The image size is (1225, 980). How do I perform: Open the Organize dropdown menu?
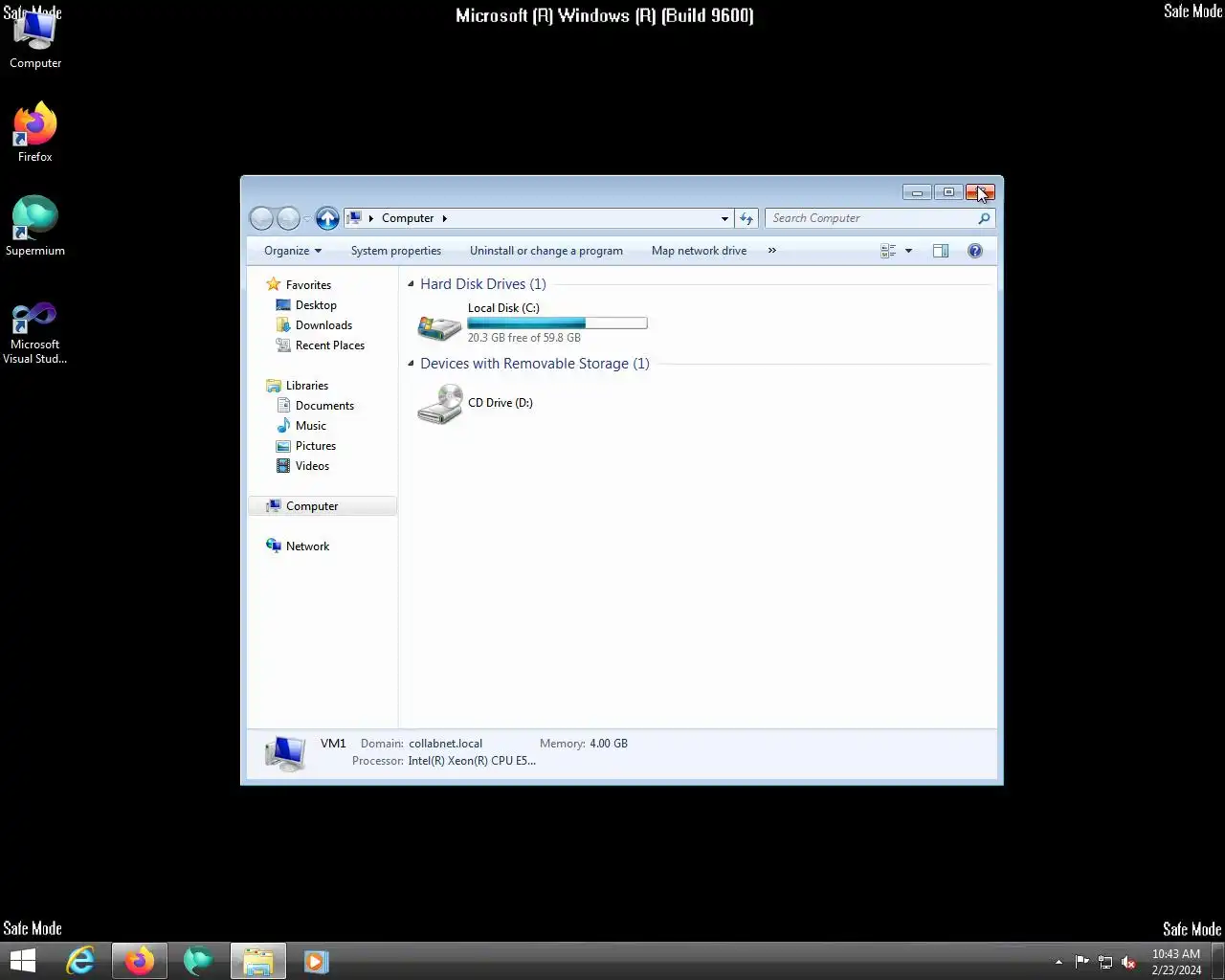pos(293,251)
